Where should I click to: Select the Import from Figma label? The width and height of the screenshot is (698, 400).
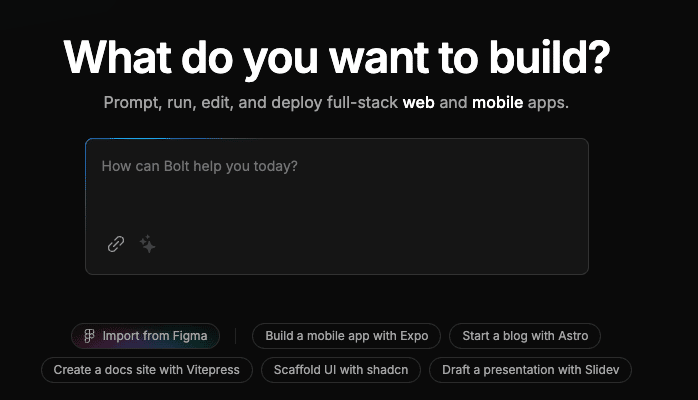pyautogui.click(x=155, y=336)
